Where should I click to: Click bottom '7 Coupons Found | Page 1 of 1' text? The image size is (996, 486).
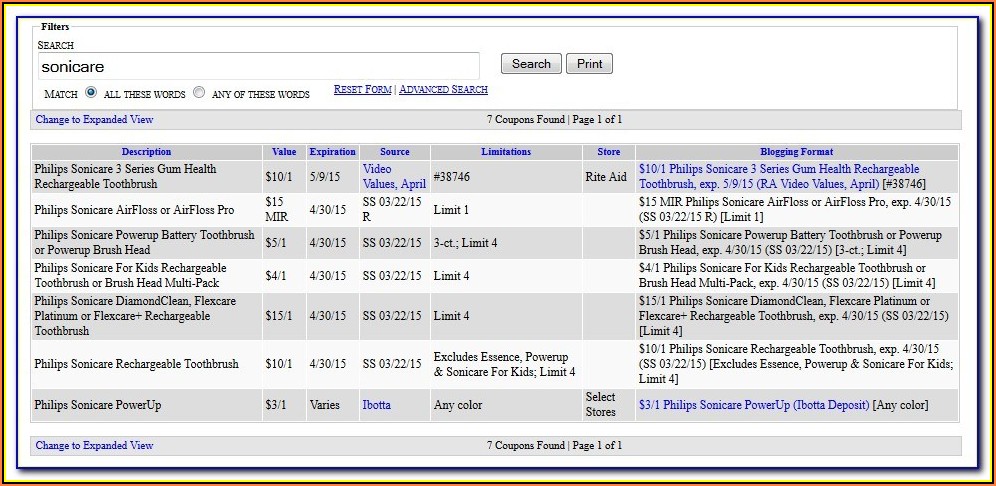(555, 445)
